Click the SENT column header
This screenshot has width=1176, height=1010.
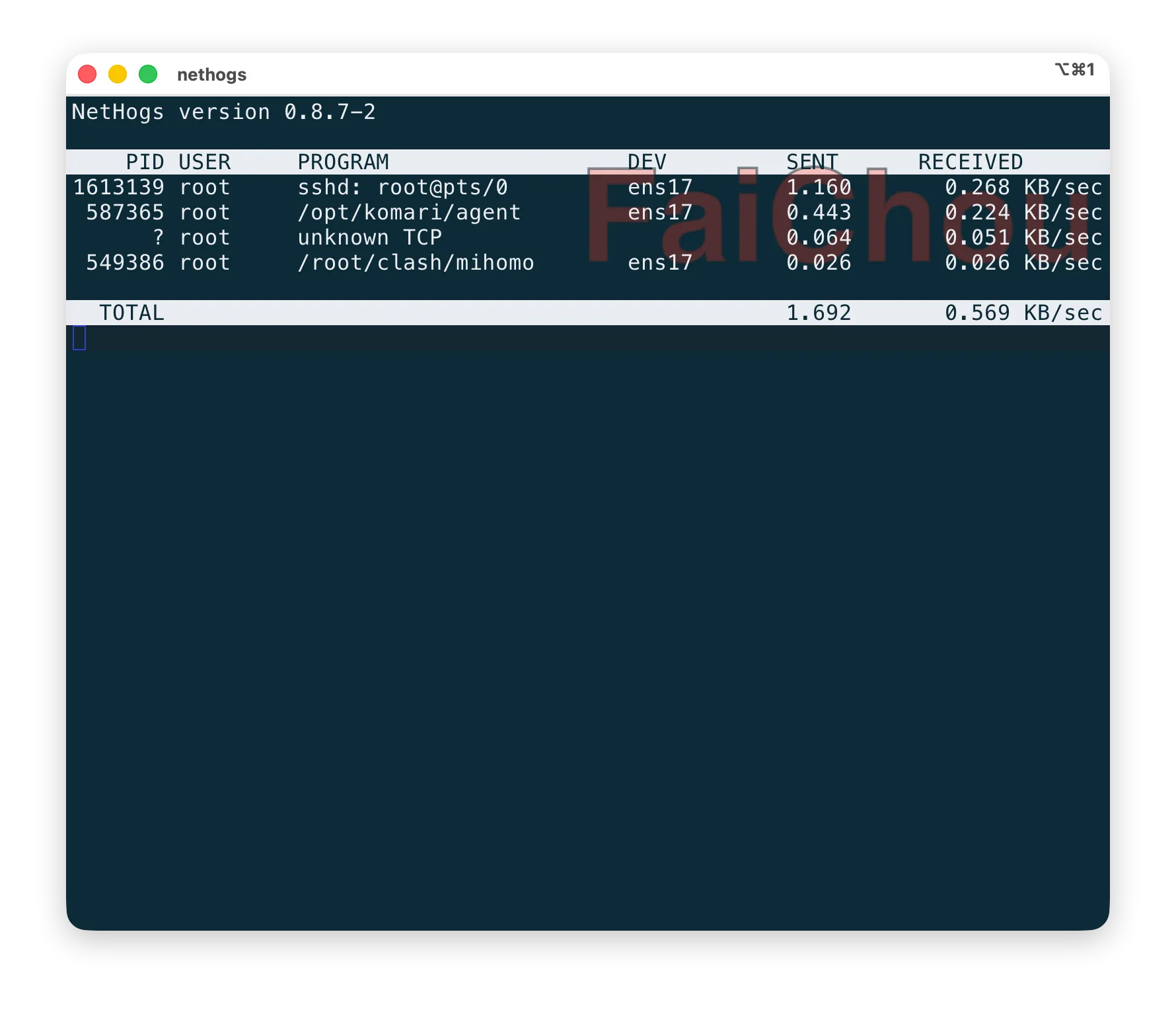[x=812, y=162]
